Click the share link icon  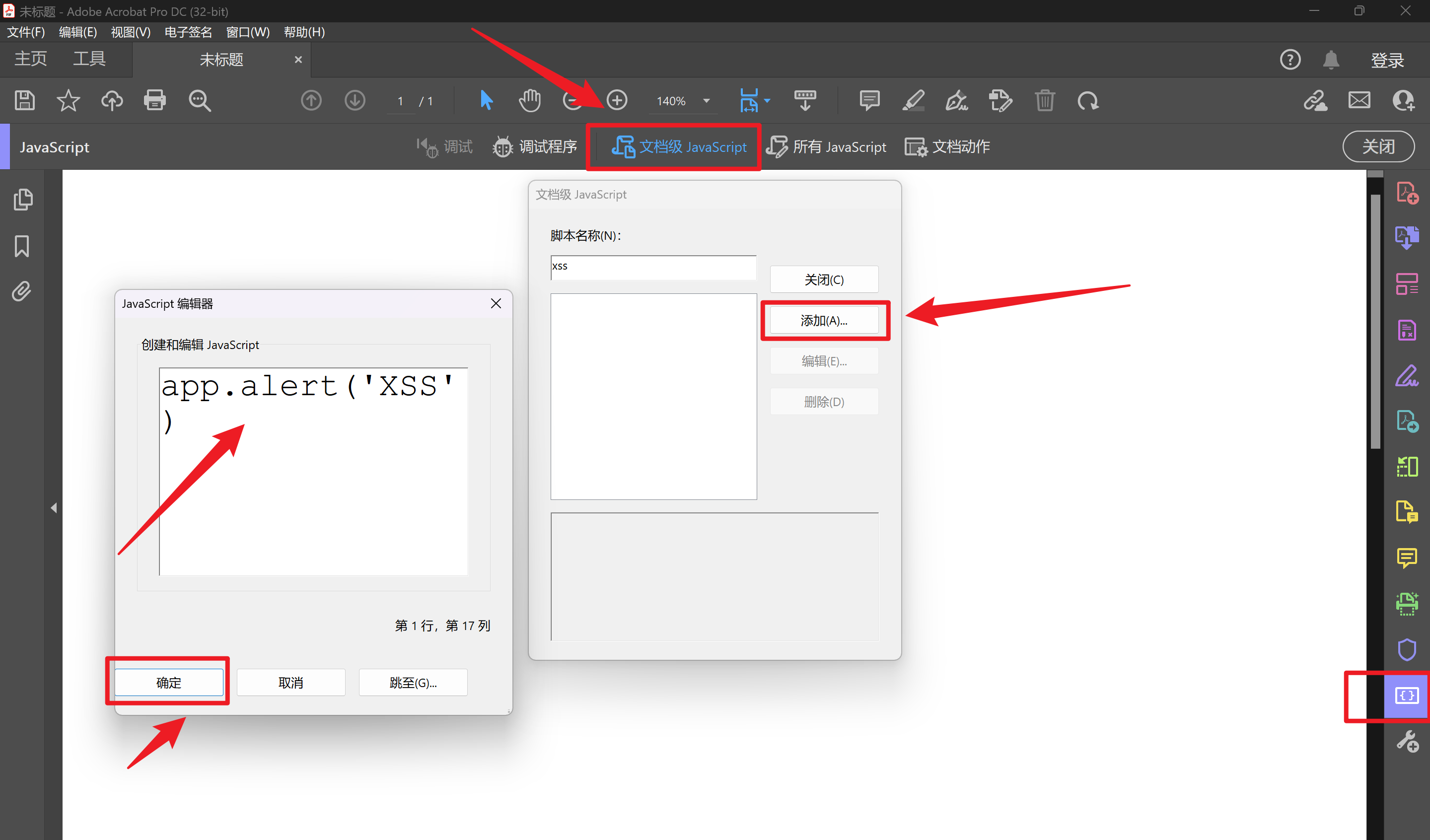[x=1315, y=100]
